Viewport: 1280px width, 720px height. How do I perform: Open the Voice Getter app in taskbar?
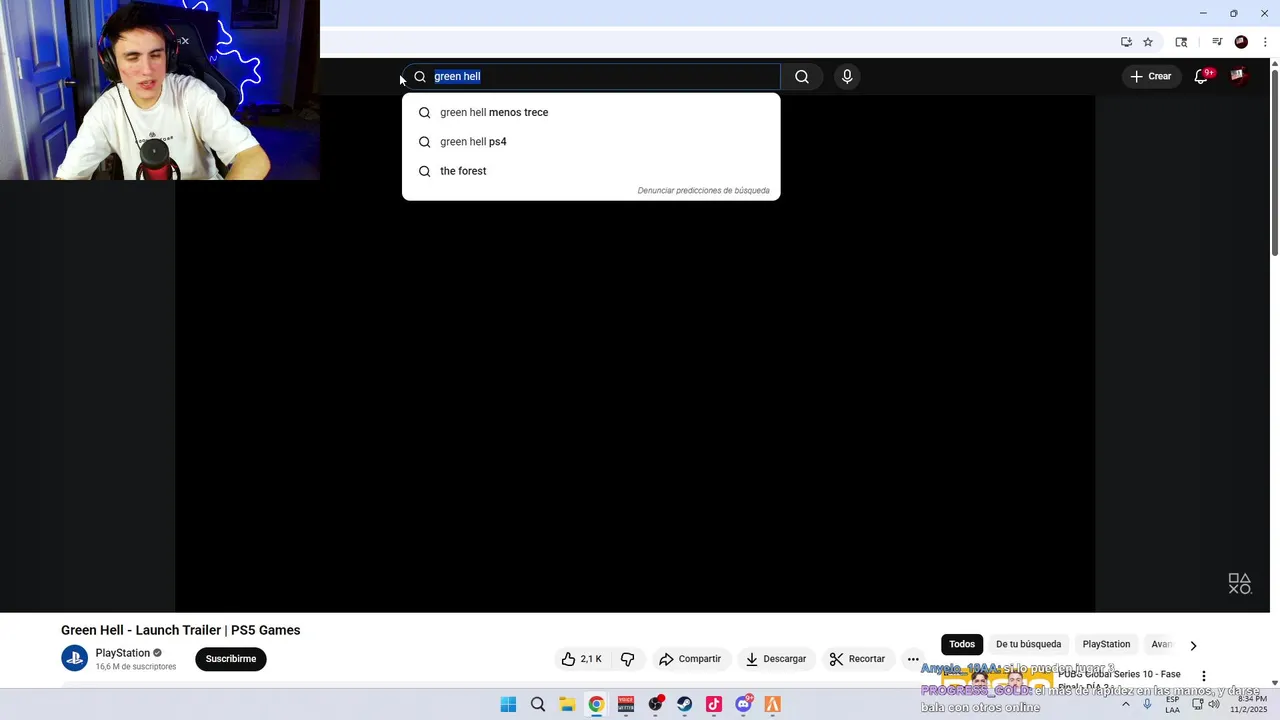pyautogui.click(x=626, y=704)
